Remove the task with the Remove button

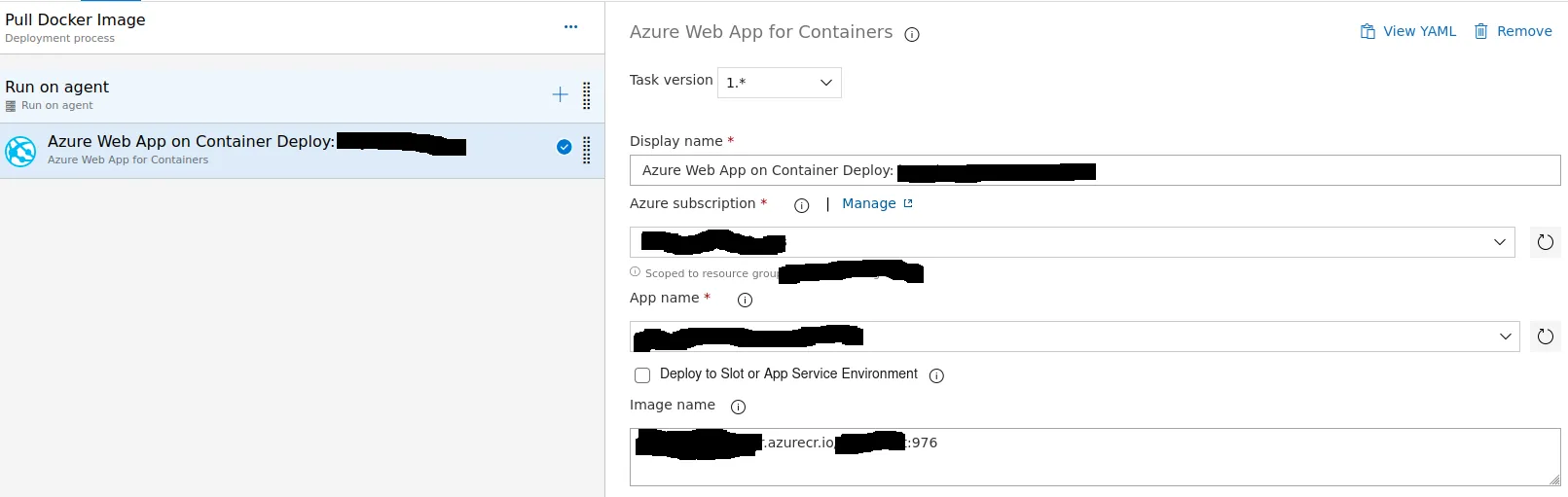(1513, 31)
